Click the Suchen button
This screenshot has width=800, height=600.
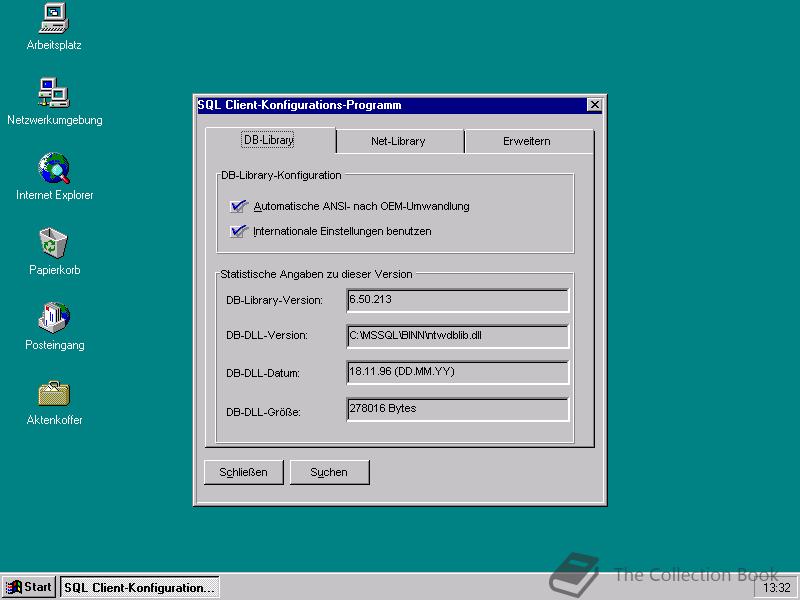click(x=330, y=472)
